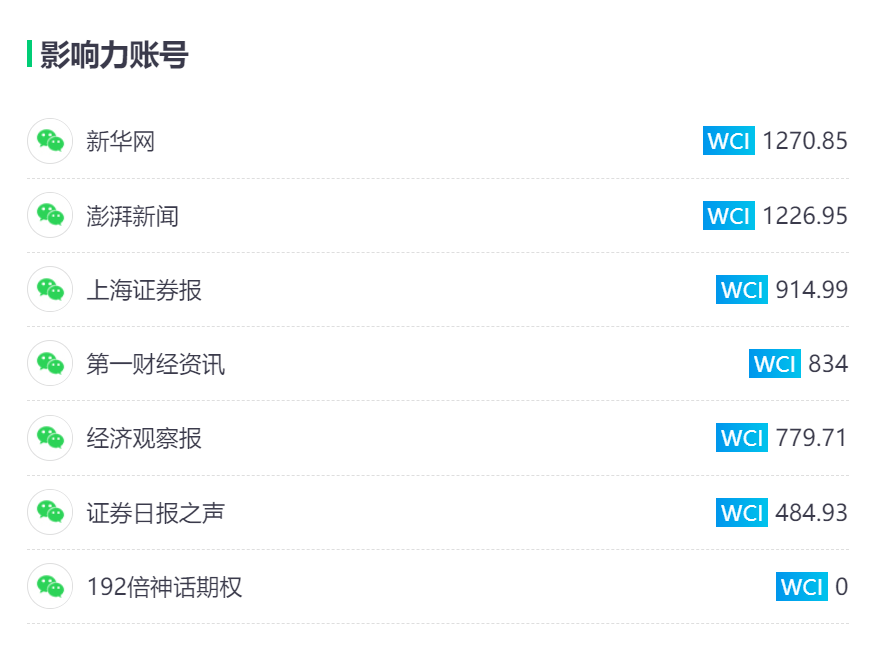Click the WeChat icon beside 192倍神话期权
Screen dimensions: 876x649
(50, 586)
